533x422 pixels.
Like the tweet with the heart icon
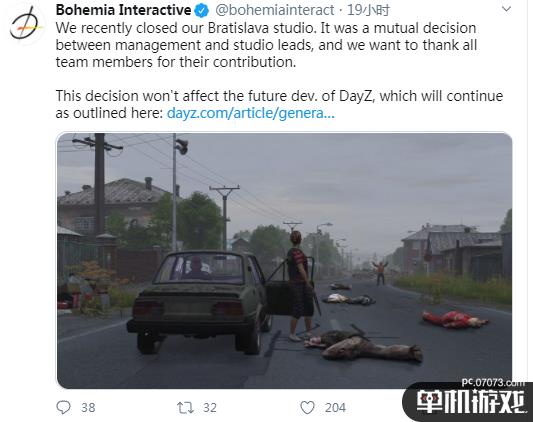pyautogui.click(x=307, y=407)
